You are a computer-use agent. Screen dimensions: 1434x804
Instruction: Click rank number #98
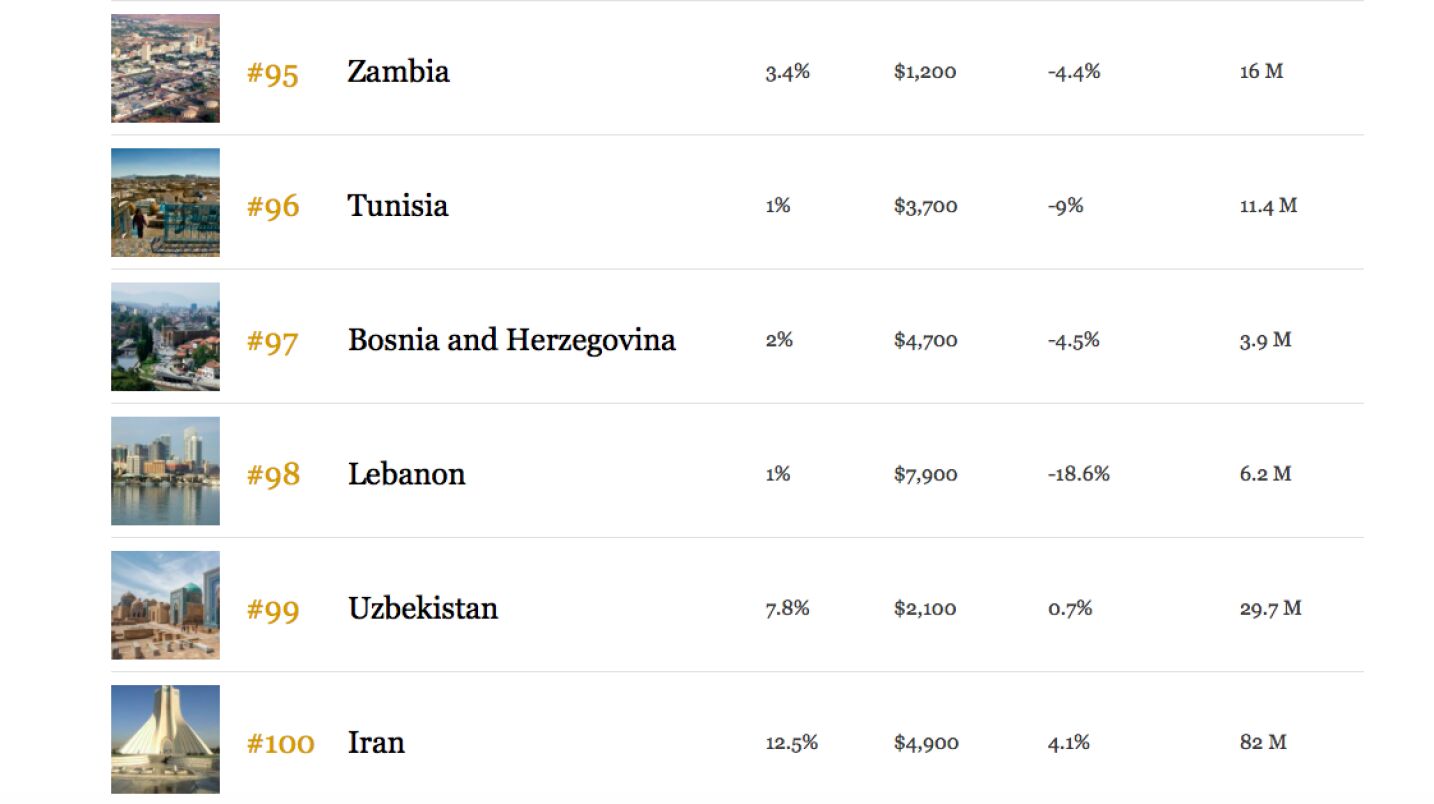click(x=273, y=476)
